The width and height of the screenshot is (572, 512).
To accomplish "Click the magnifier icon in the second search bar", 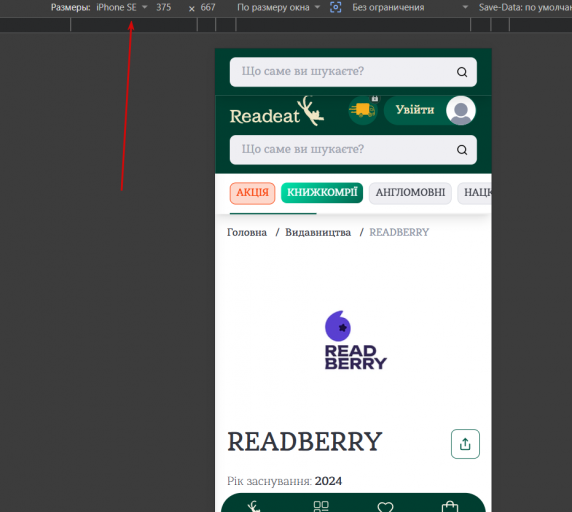I will point(462,150).
